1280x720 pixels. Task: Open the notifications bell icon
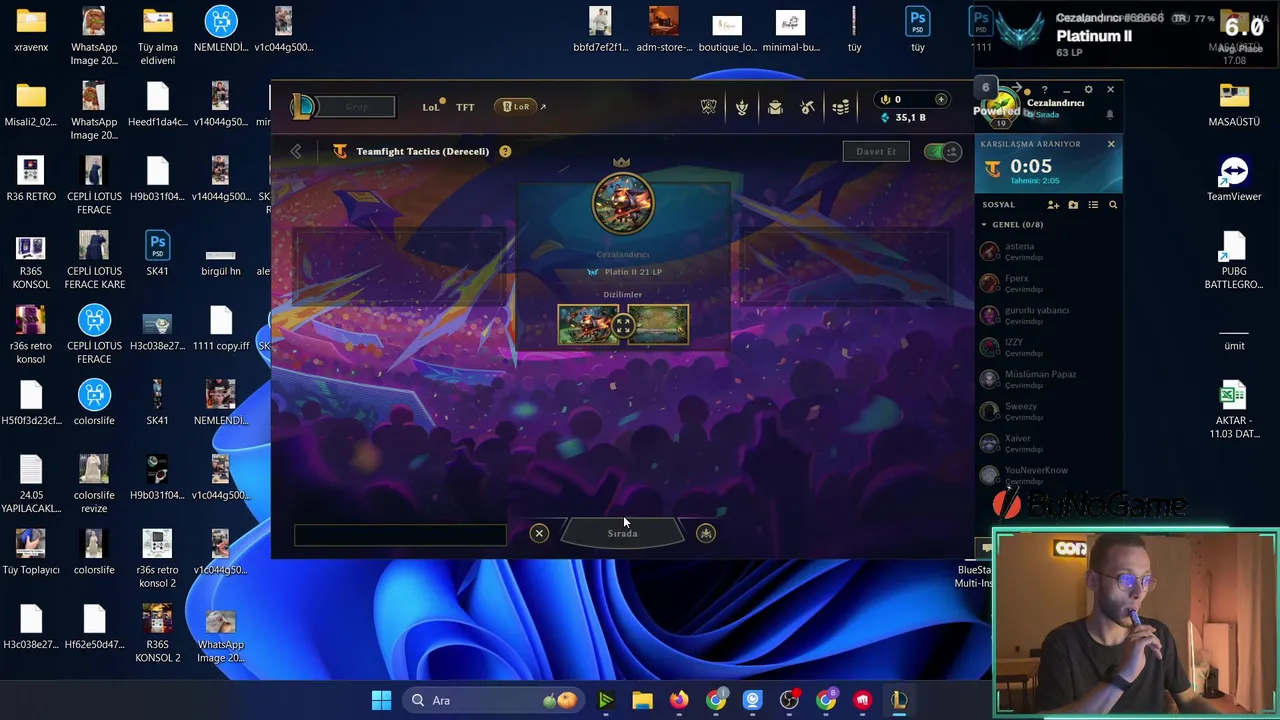[x=1109, y=115]
